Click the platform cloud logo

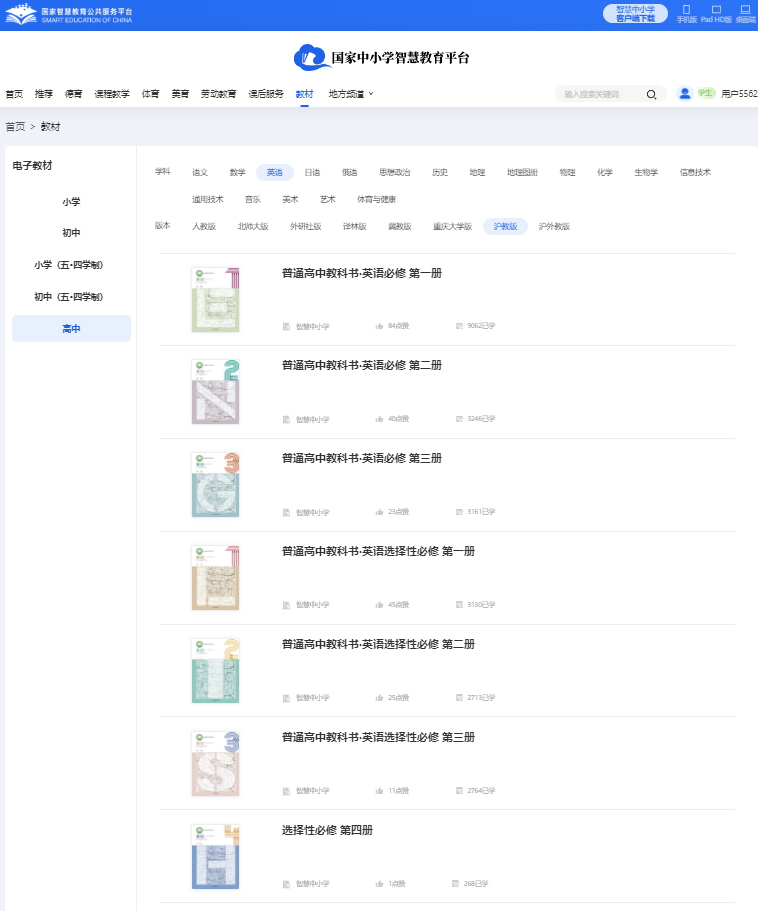coord(311,57)
